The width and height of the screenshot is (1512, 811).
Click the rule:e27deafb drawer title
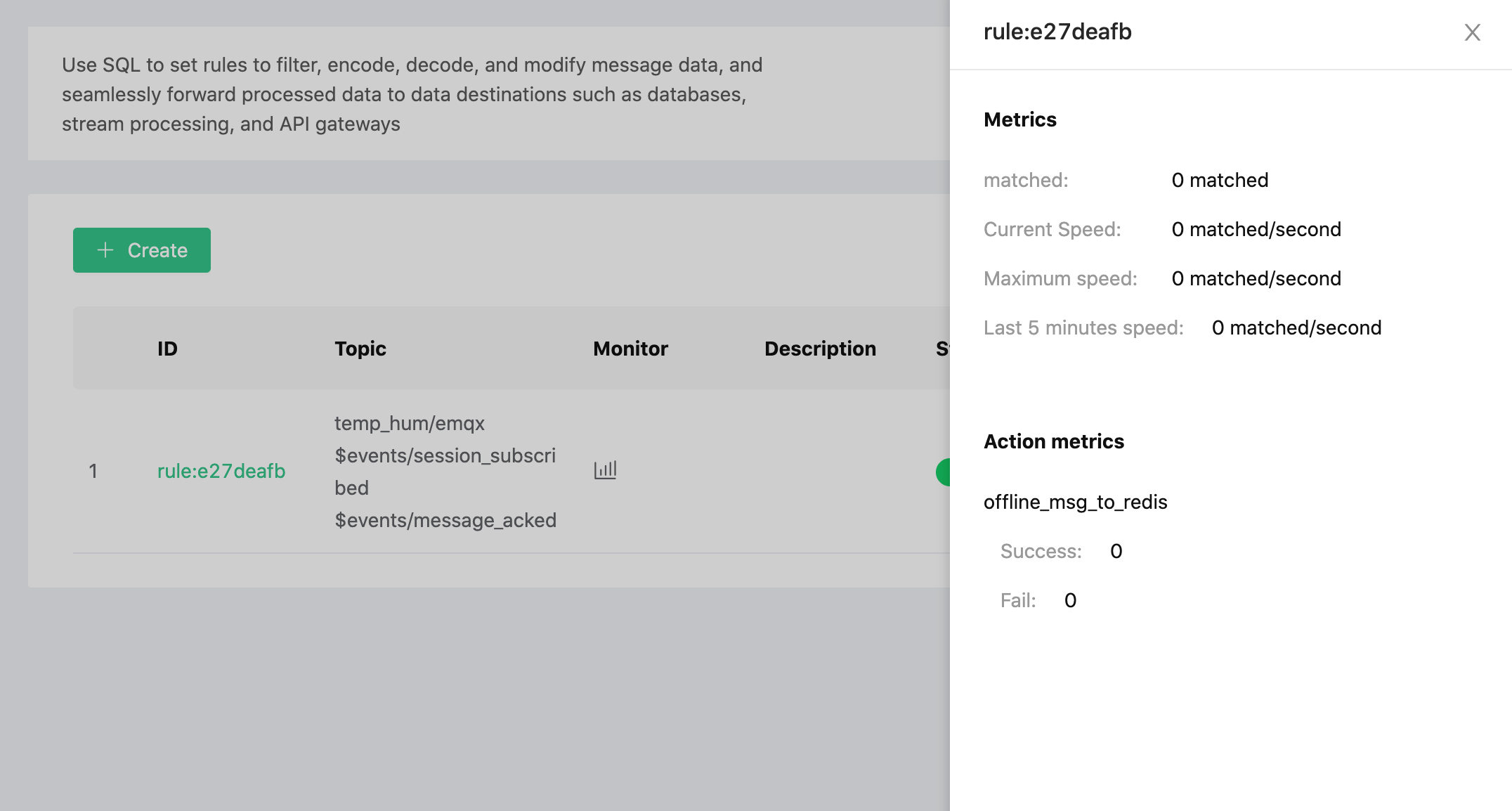click(1057, 32)
